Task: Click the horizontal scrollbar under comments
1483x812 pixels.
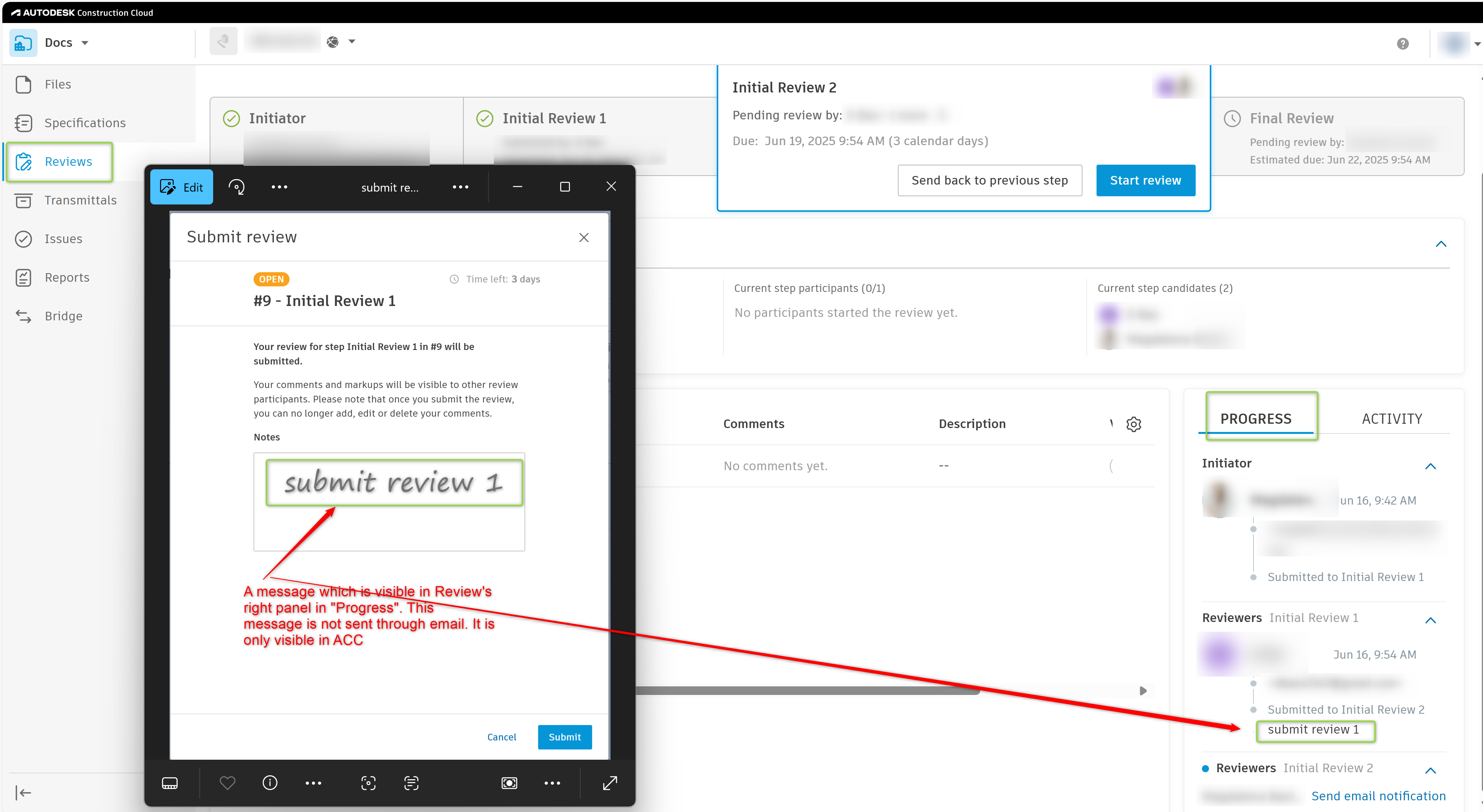Action: coord(806,691)
